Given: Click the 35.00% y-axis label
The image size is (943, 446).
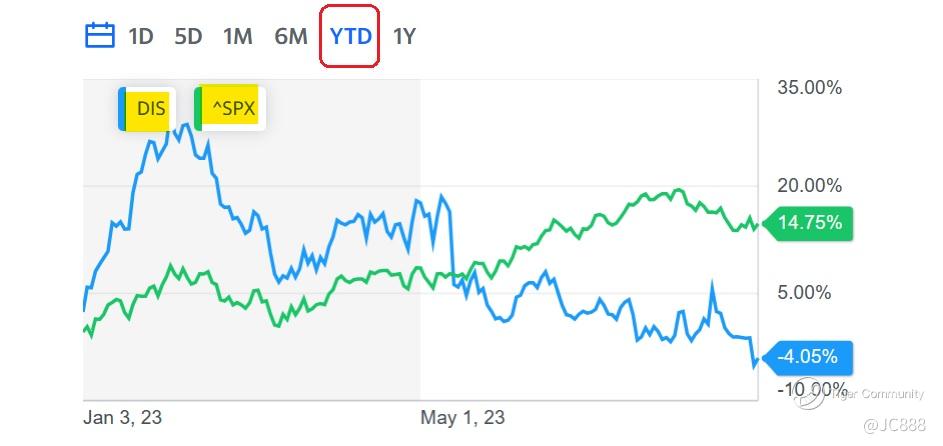Looking at the screenshot, I should point(809,88).
